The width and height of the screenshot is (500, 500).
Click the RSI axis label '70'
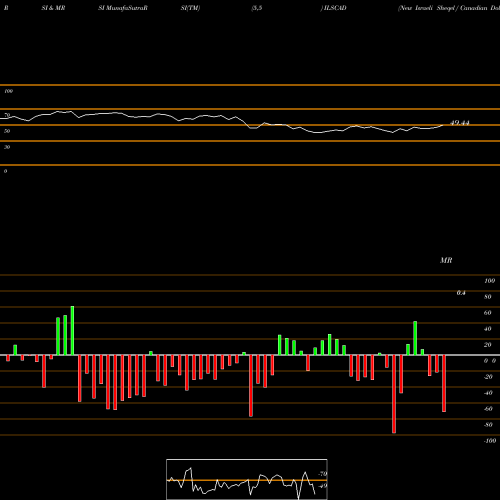coord(7,115)
